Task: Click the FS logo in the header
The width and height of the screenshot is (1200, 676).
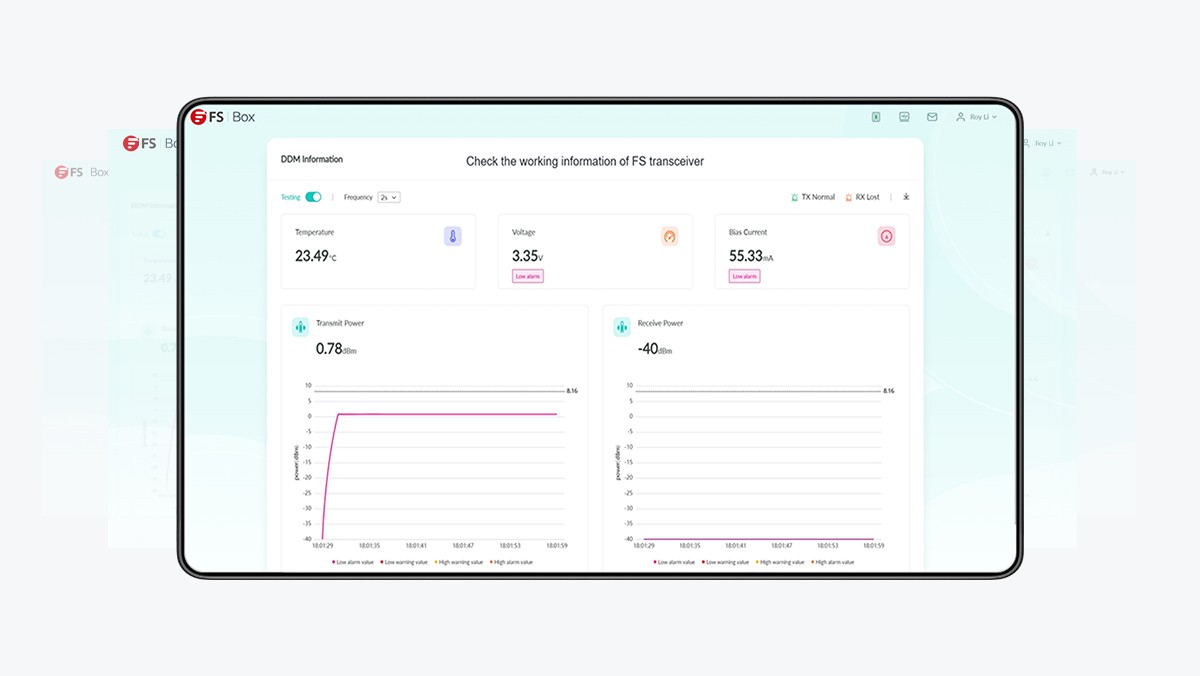Action: 199,116
